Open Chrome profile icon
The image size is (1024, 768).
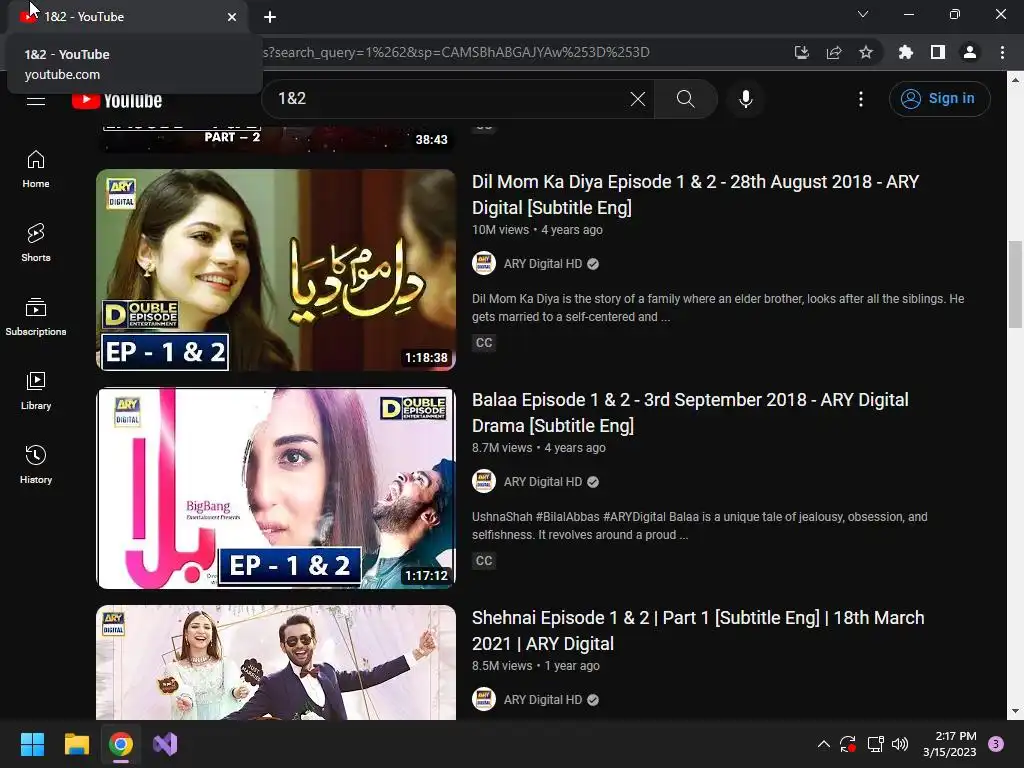coord(969,52)
